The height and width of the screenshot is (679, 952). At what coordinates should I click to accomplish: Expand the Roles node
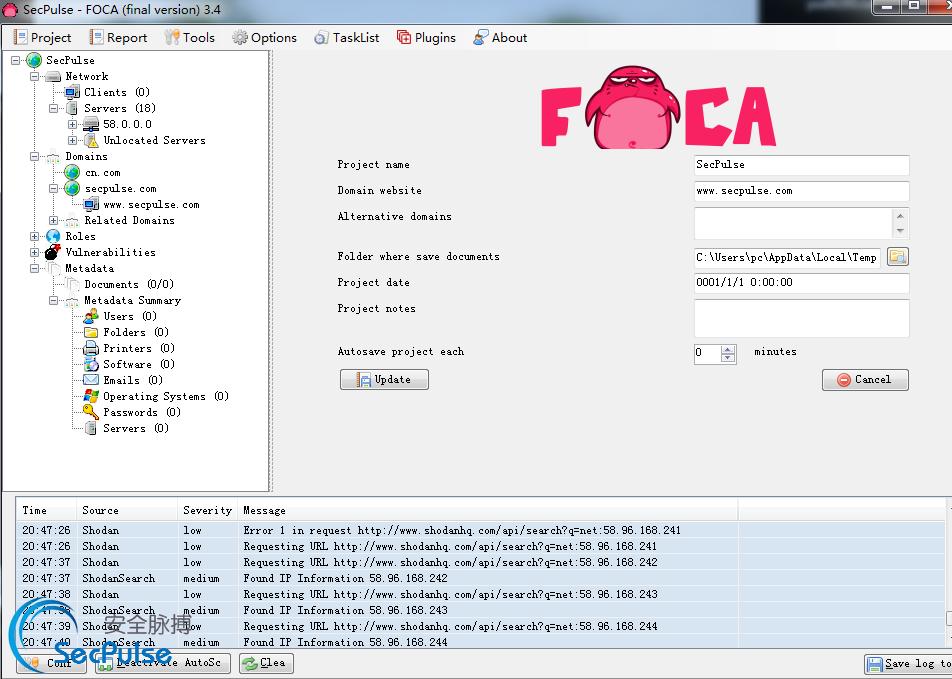35,236
